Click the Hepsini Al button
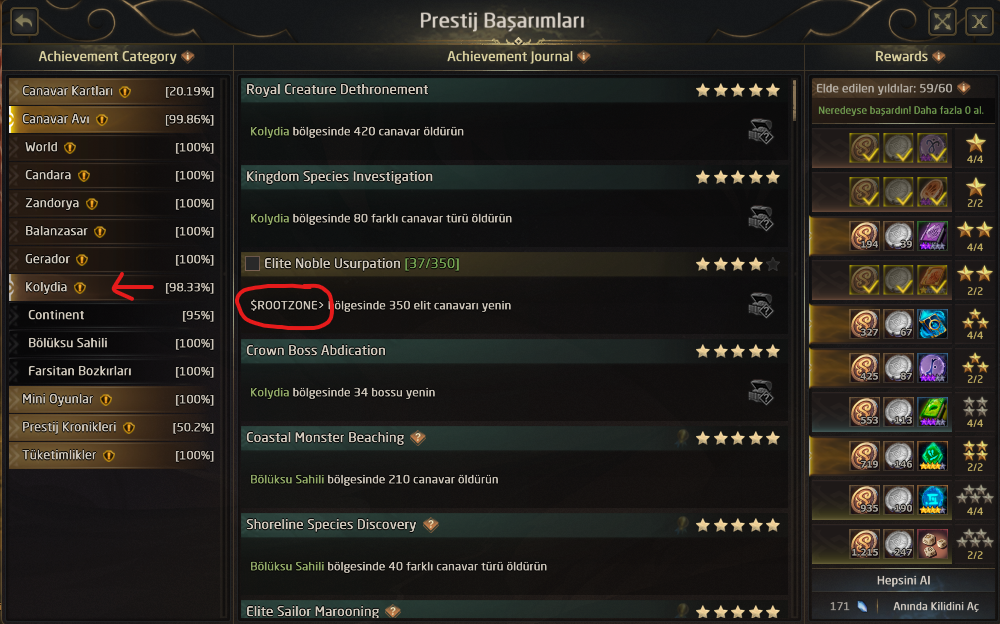The height and width of the screenshot is (624, 1000). pyautogui.click(x=901, y=581)
